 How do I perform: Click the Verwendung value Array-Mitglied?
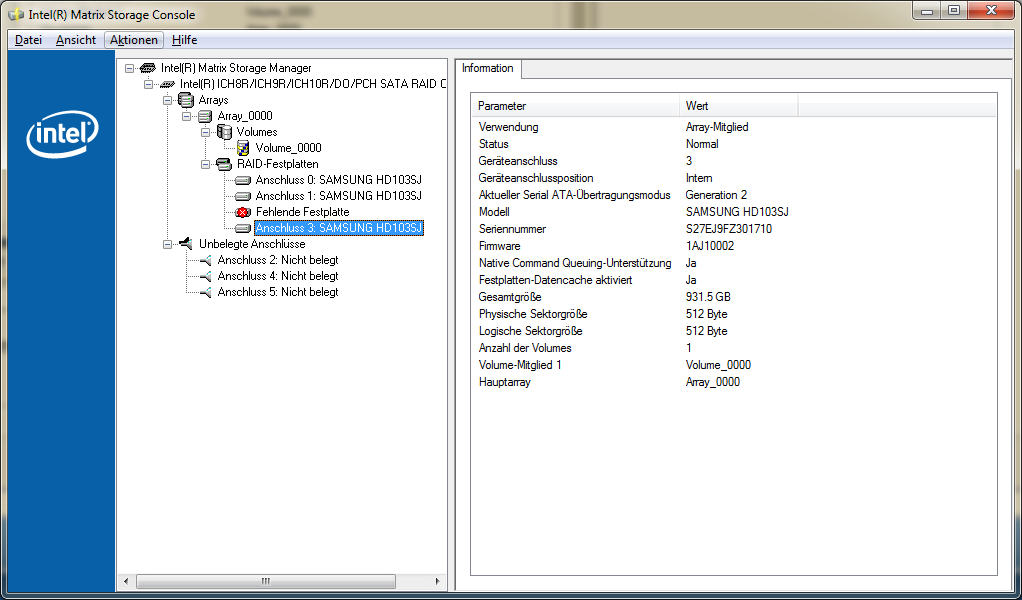pyautogui.click(x=717, y=127)
